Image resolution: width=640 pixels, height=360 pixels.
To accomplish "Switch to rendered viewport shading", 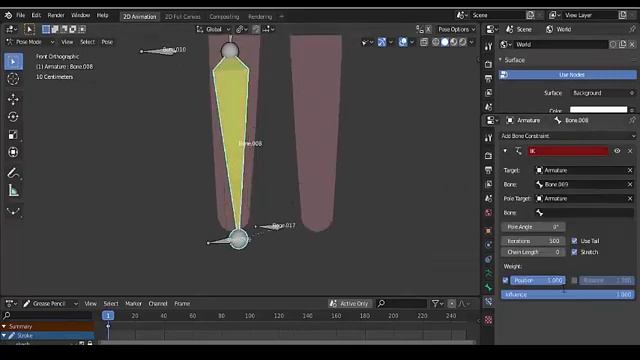I will pos(463,42).
